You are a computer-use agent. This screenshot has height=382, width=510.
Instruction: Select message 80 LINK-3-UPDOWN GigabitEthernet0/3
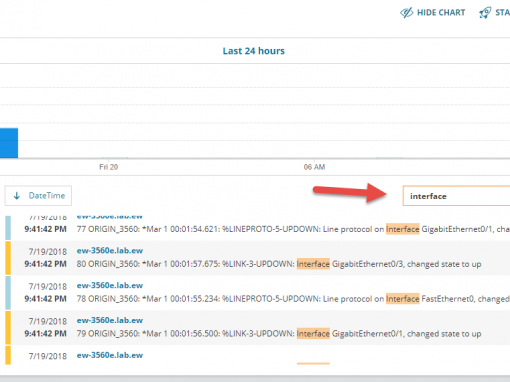coord(279,264)
